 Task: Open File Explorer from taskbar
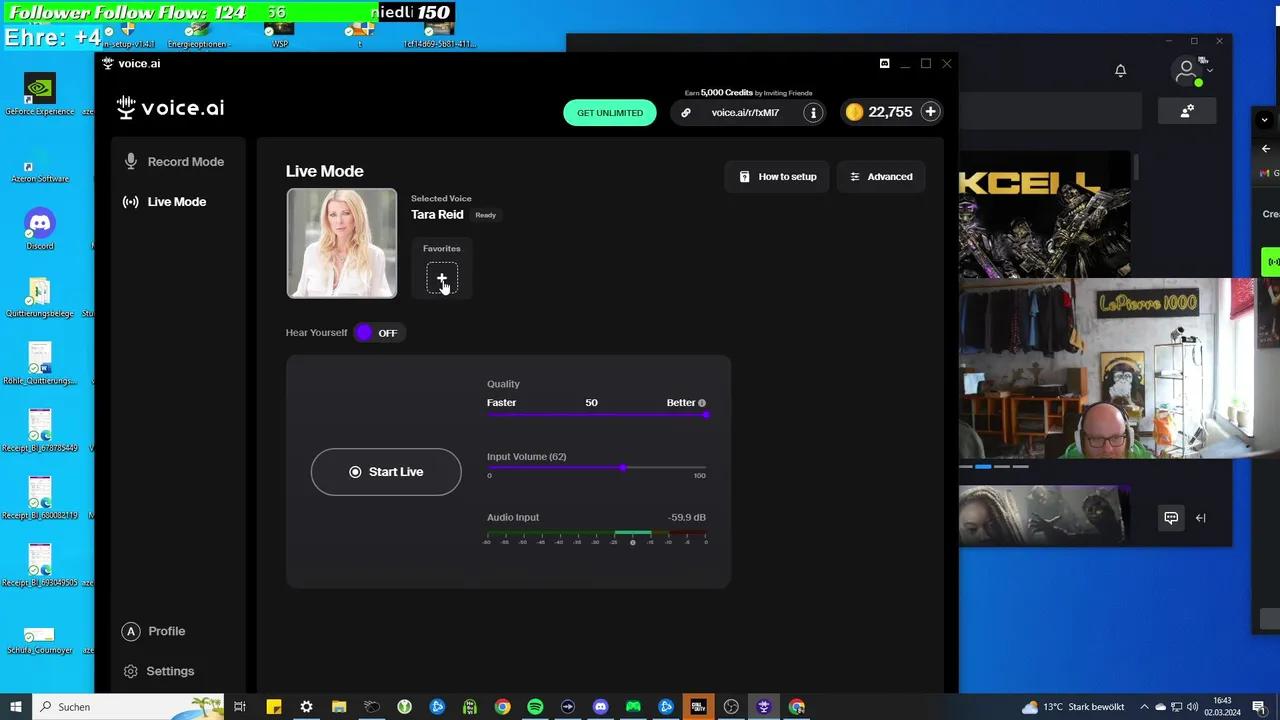point(339,707)
